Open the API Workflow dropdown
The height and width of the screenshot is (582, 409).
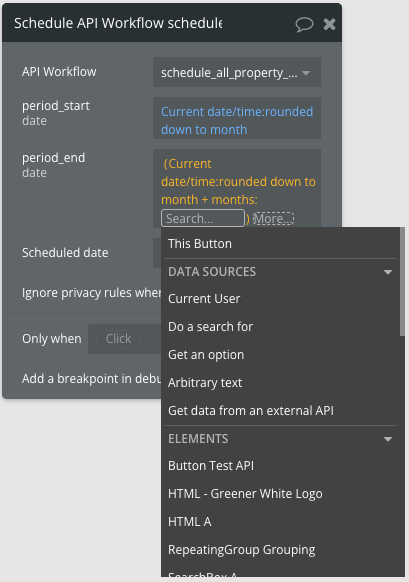pyautogui.click(x=237, y=72)
